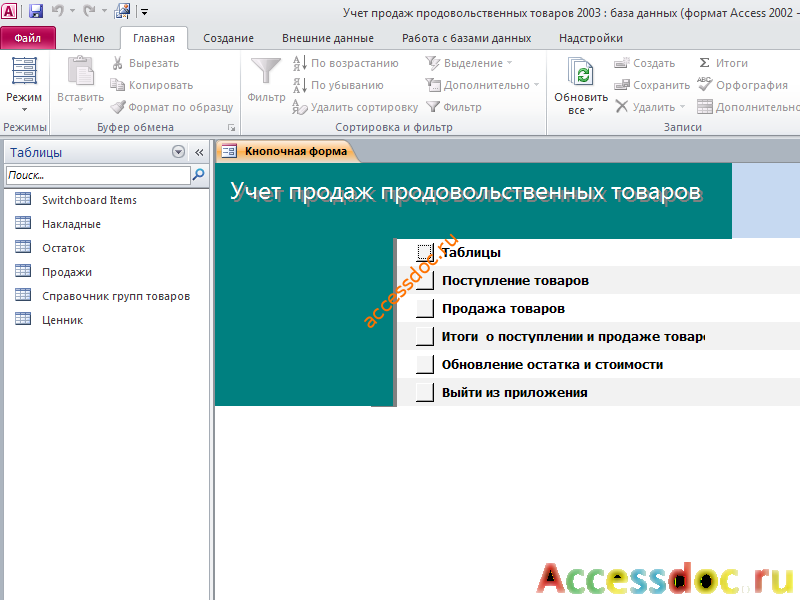Switch to Внешние данные tab
800x600 pixels.
pos(328,38)
